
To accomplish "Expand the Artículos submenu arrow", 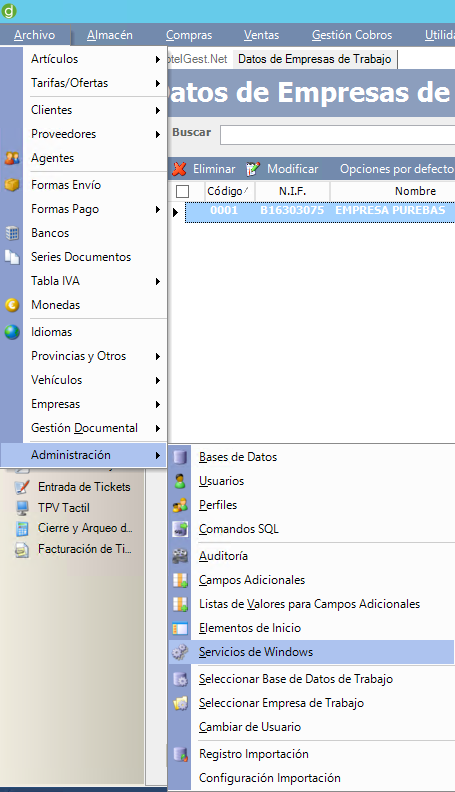I will (x=158, y=60).
